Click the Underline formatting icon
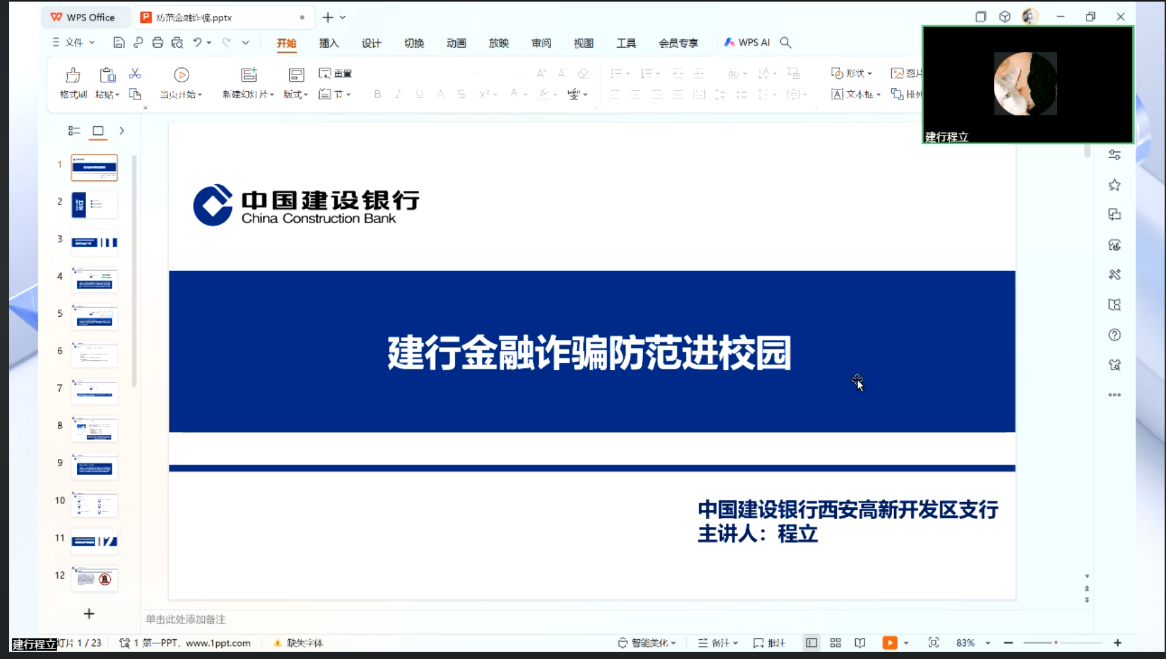The height and width of the screenshot is (659, 1166). [419, 94]
